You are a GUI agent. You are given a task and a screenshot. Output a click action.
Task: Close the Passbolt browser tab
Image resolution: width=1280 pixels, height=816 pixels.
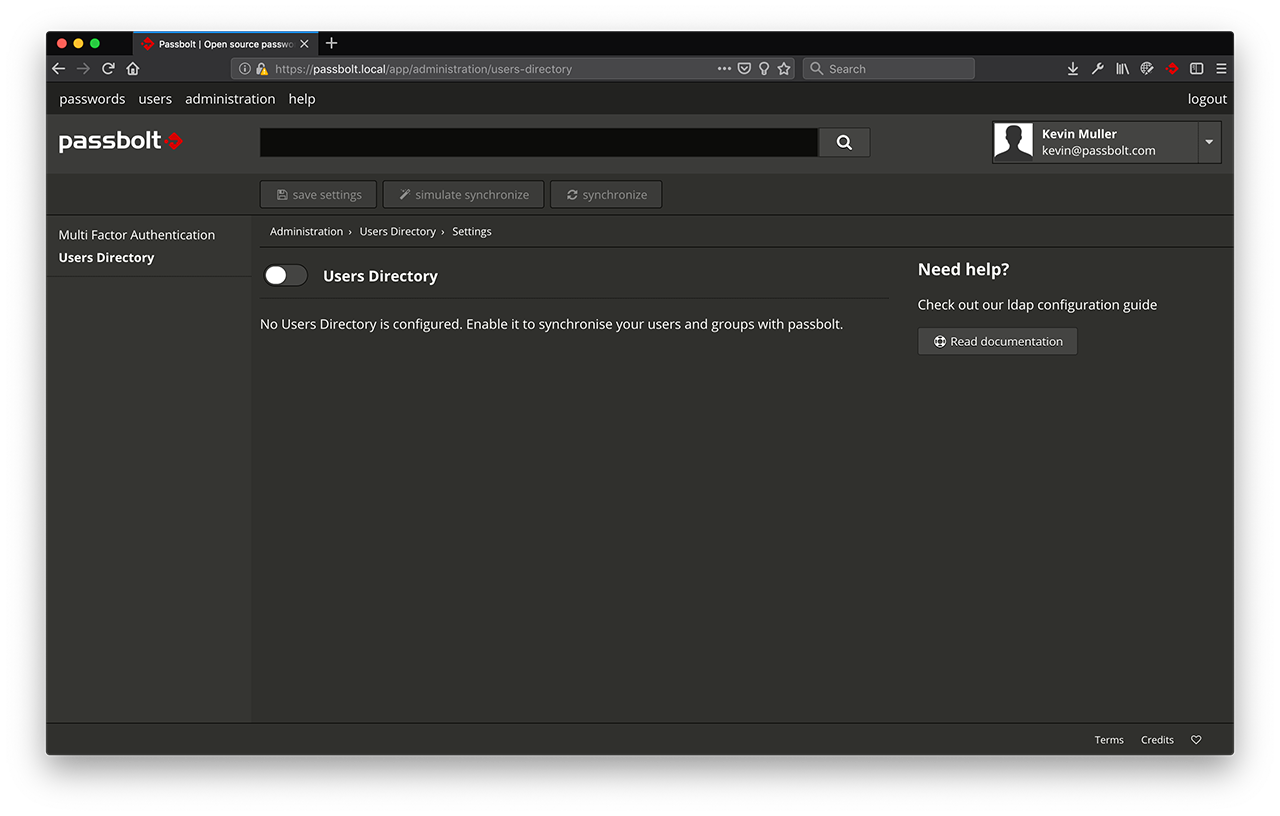point(304,44)
